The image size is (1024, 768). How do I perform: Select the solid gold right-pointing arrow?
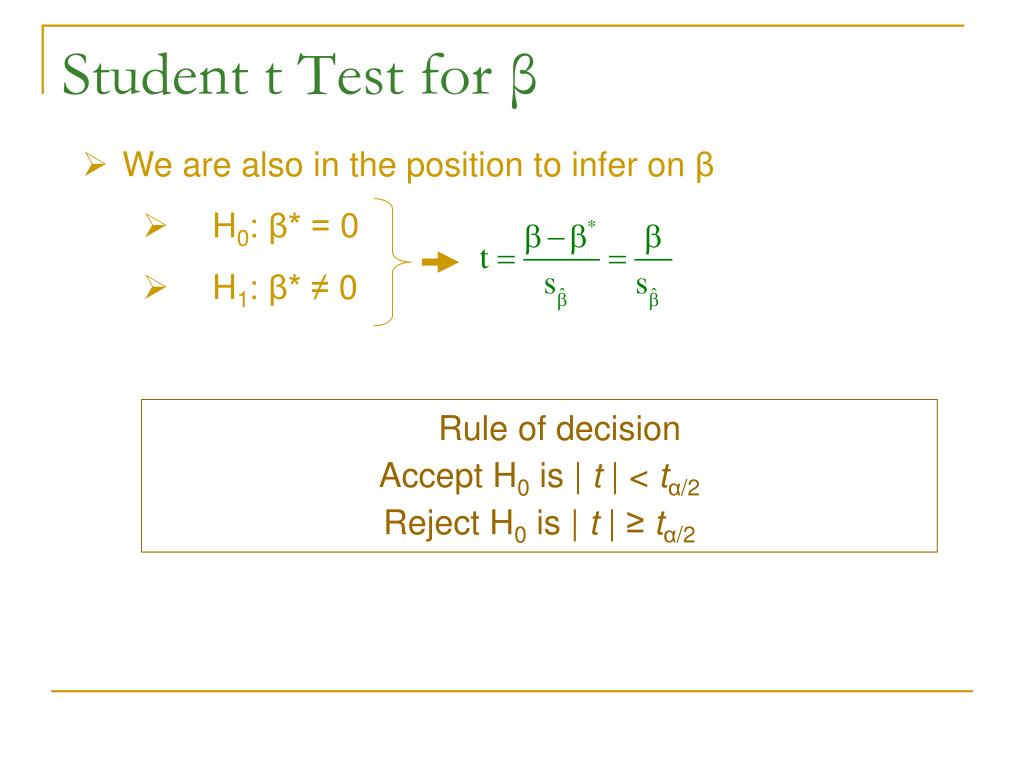pyautogui.click(x=440, y=263)
